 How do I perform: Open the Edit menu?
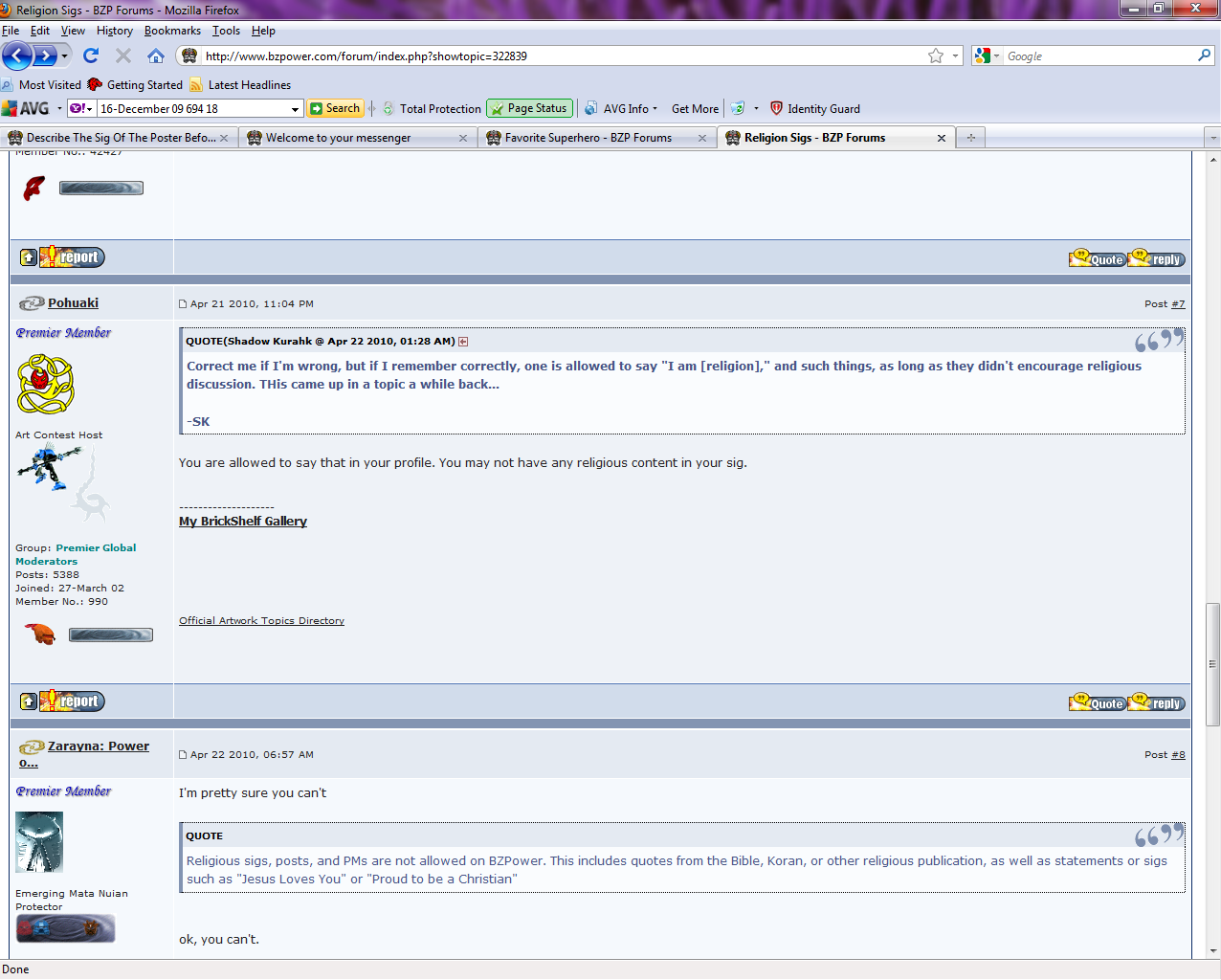40,31
